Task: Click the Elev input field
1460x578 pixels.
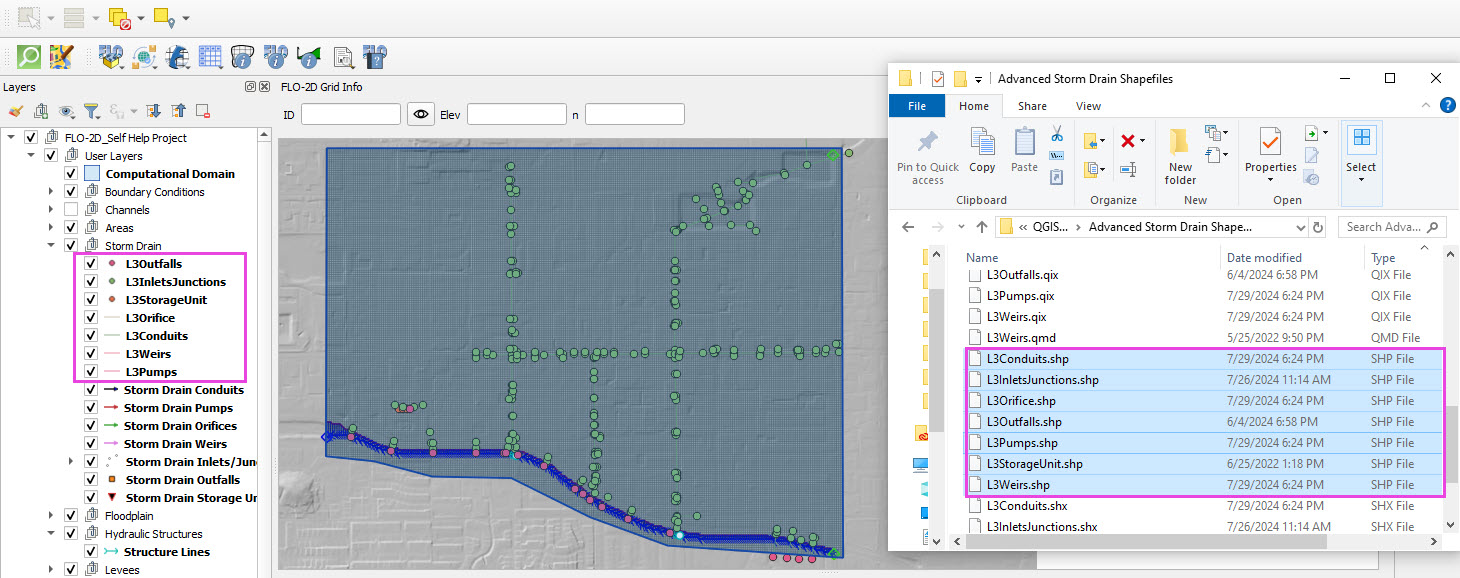Action: click(x=516, y=115)
